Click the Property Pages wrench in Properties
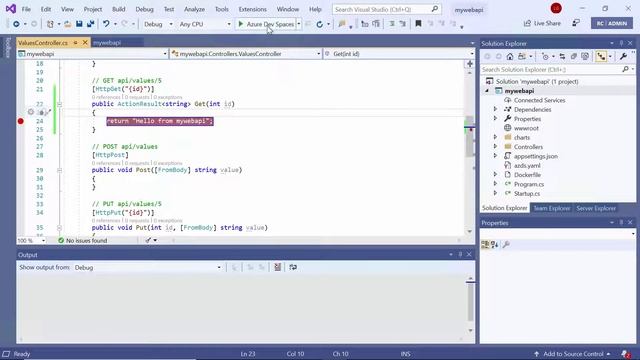The image size is (640, 360). tap(506, 244)
